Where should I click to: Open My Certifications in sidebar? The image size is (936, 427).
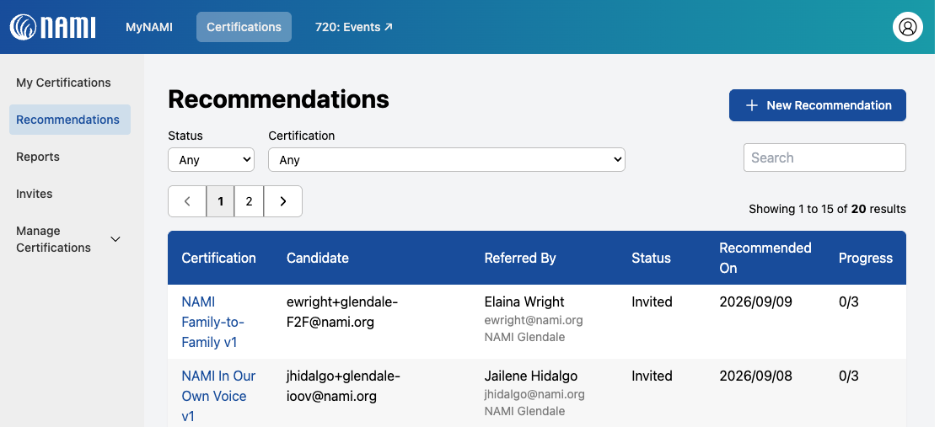click(63, 82)
